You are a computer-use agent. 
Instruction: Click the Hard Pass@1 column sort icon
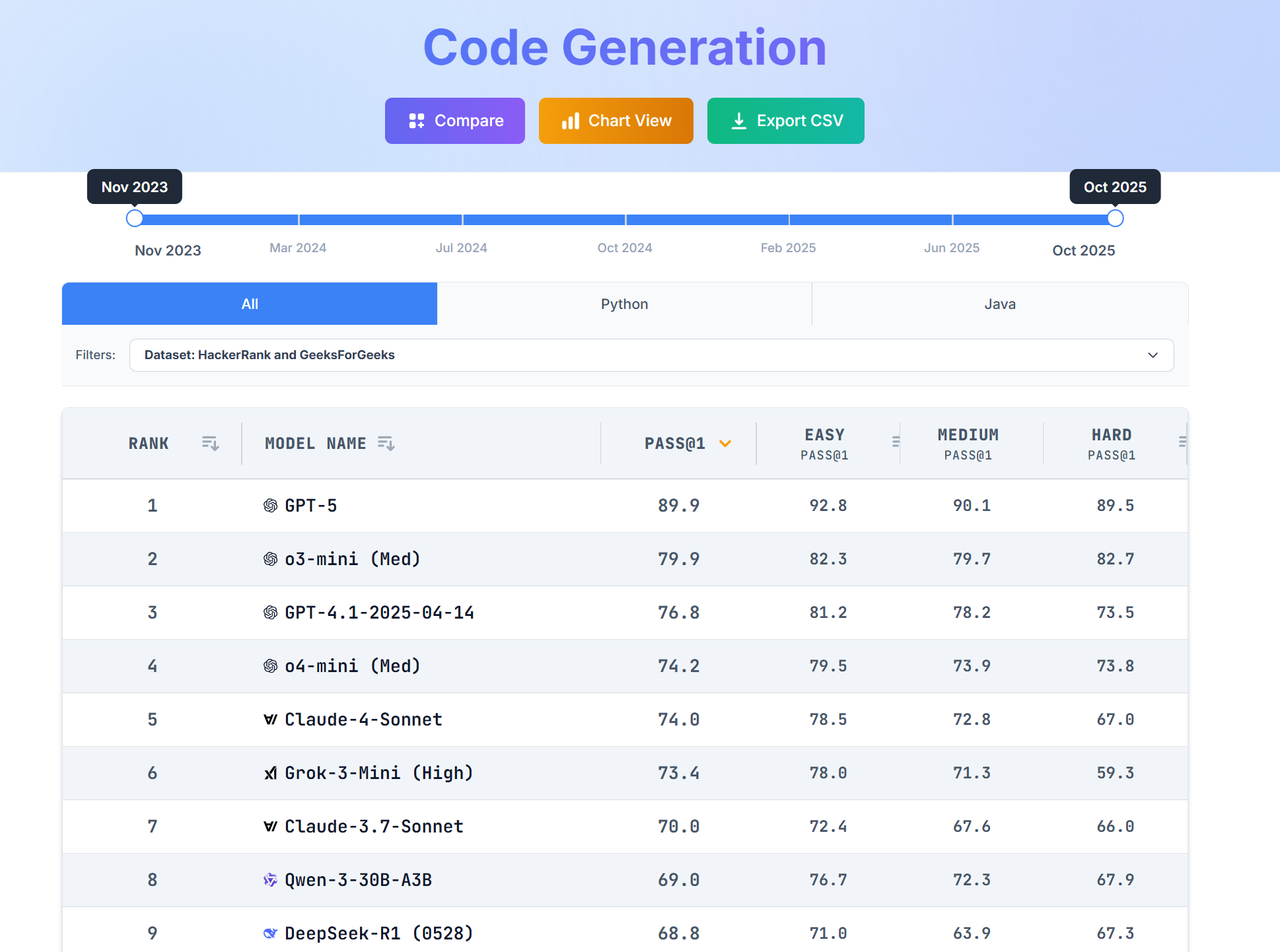point(1182,442)
